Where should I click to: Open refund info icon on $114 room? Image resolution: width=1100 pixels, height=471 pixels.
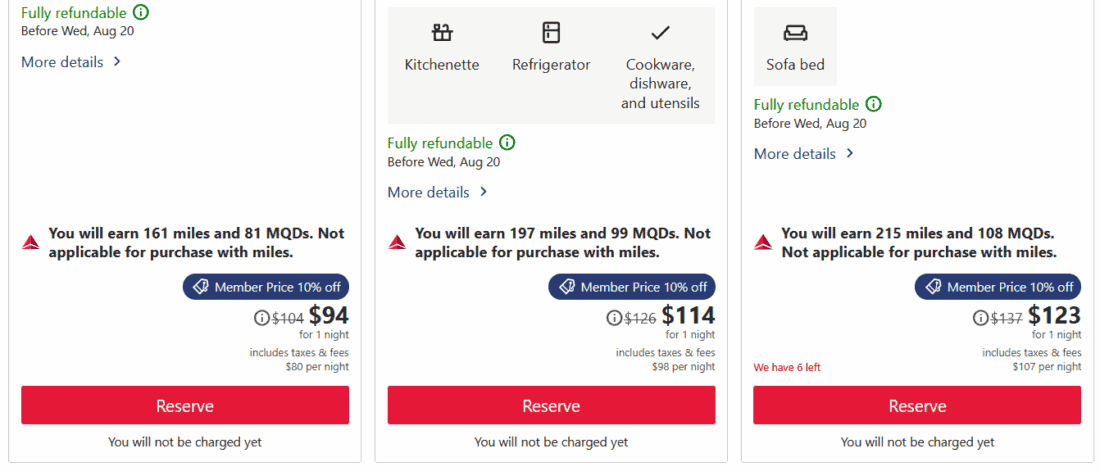(x=507, y=143)
